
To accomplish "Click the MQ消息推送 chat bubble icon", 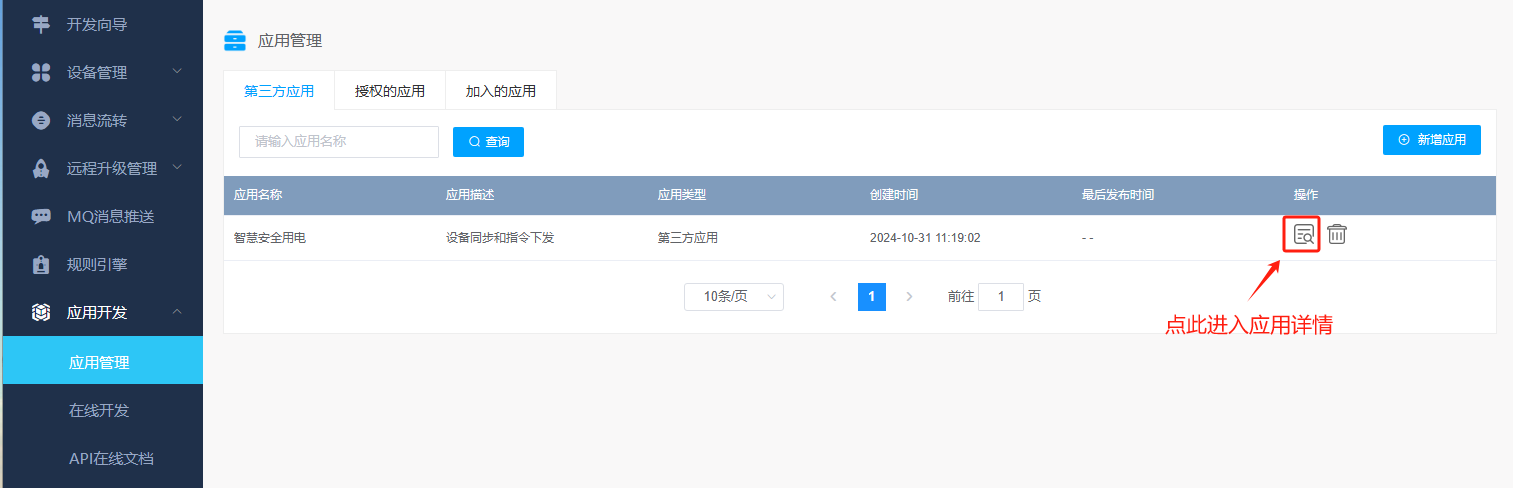I will (41, 216).
